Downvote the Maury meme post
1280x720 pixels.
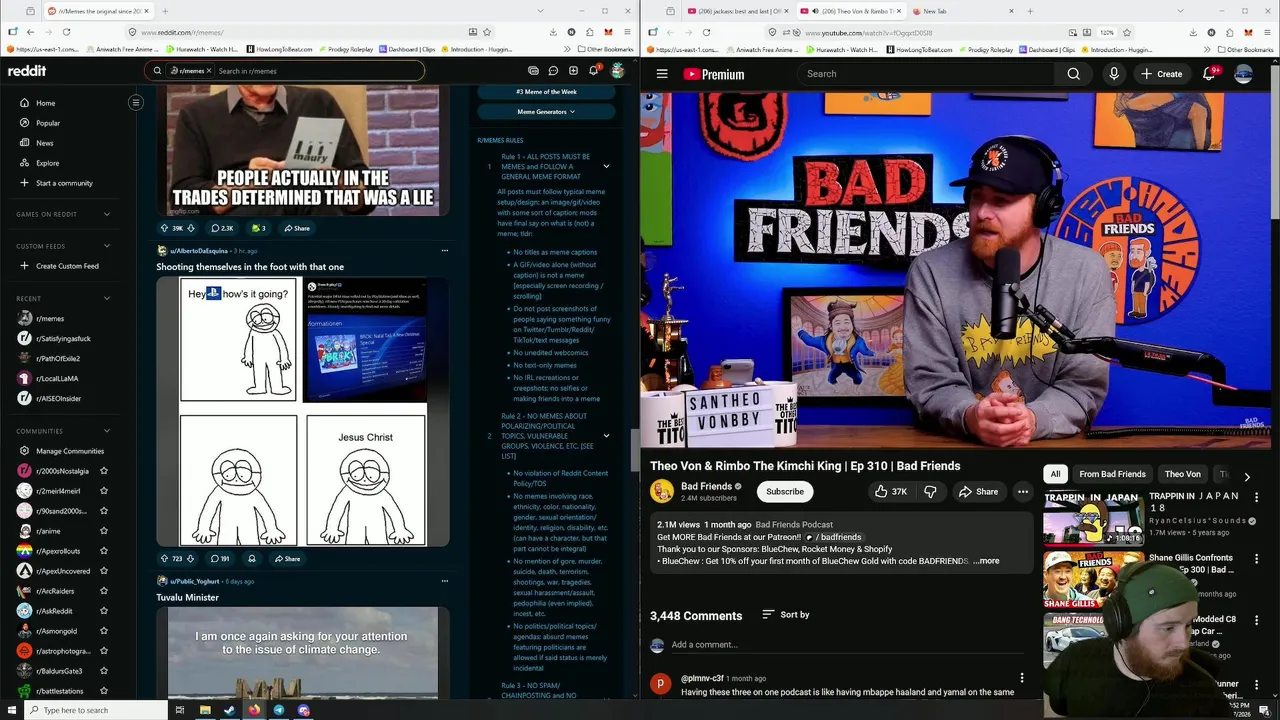click(x=191, y=228)
